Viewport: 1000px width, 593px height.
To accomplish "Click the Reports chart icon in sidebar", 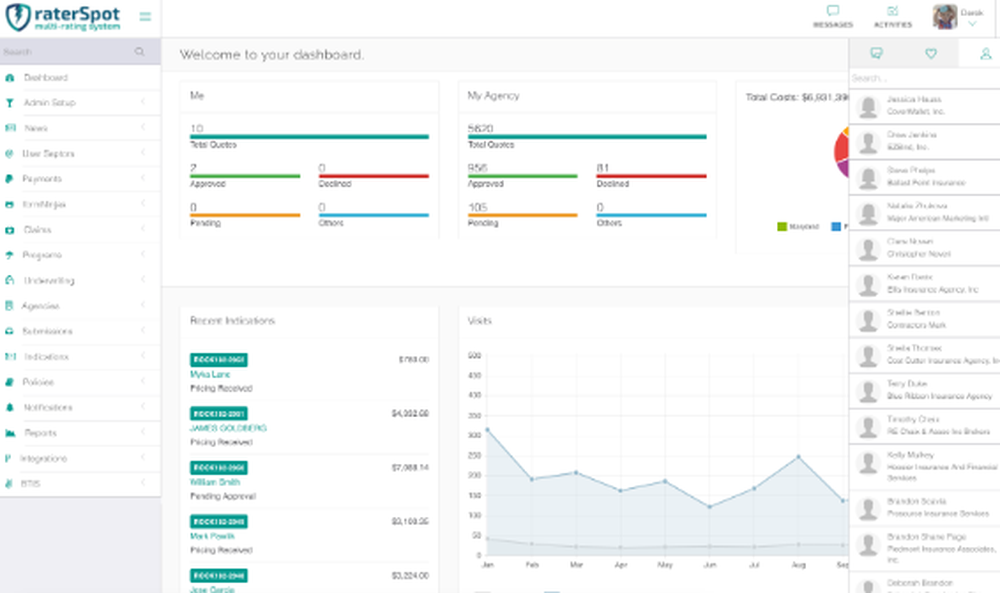I will [x=10, y=433].
